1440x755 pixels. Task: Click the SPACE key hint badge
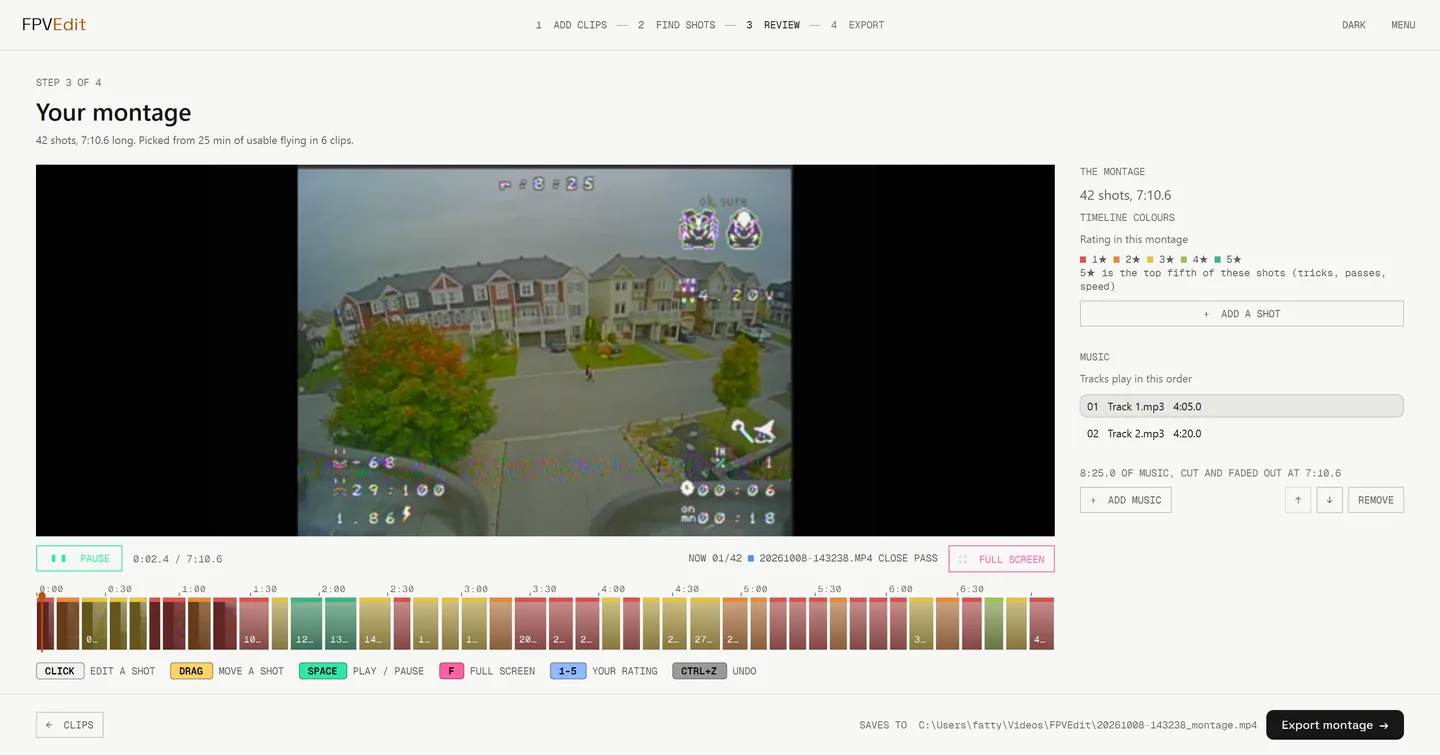(x=322, y=671)
